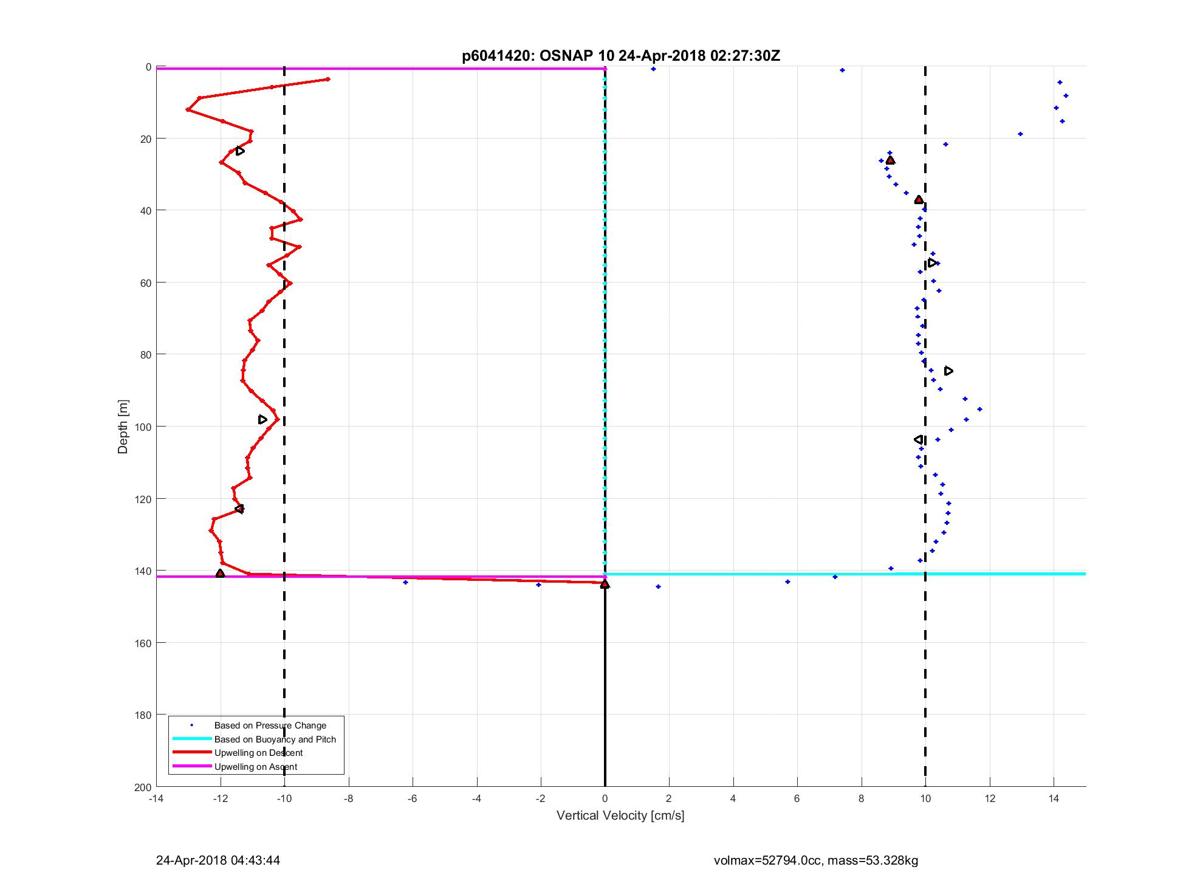Click x-axis tick label '-8'
1200x885 pixels.
click(348, 798)
